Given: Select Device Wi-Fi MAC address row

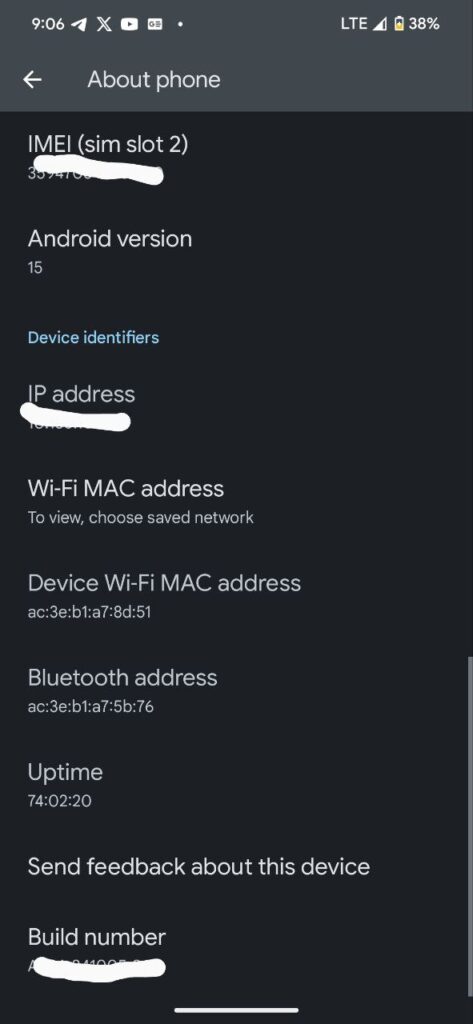Looking at the screenshot, I should [x=236, y=596].
